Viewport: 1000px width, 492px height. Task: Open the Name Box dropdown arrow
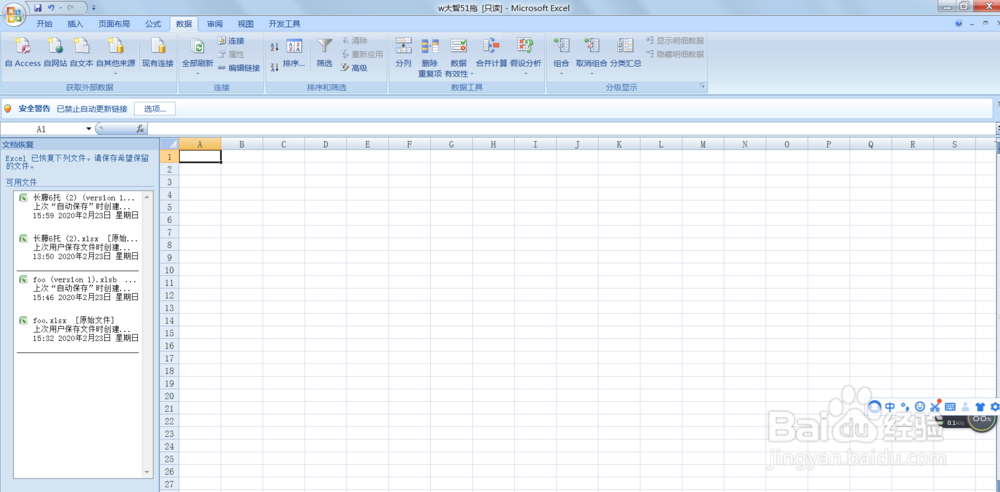pos(89,129)
